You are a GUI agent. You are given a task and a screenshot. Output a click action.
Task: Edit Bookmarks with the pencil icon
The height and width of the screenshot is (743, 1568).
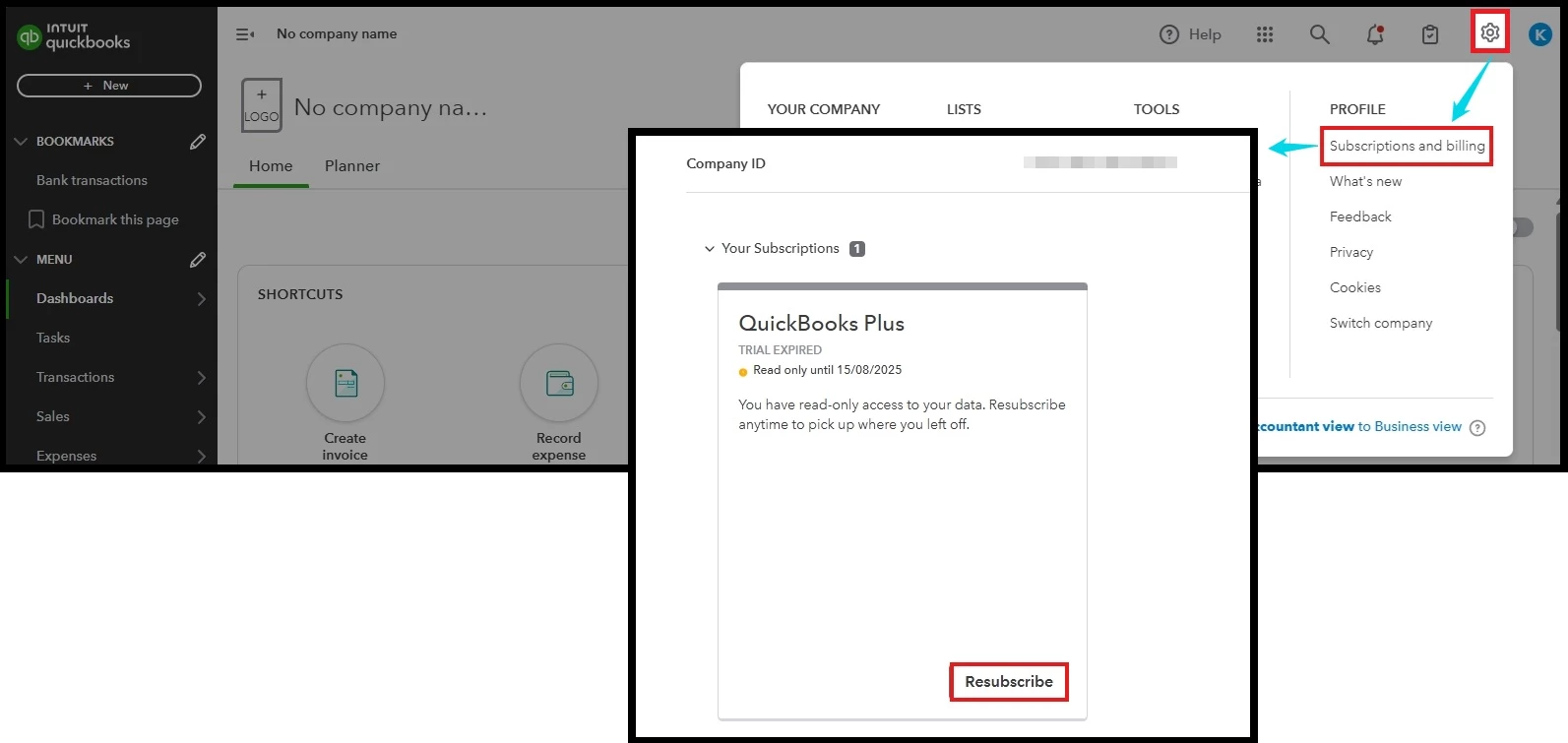[198, 142]
